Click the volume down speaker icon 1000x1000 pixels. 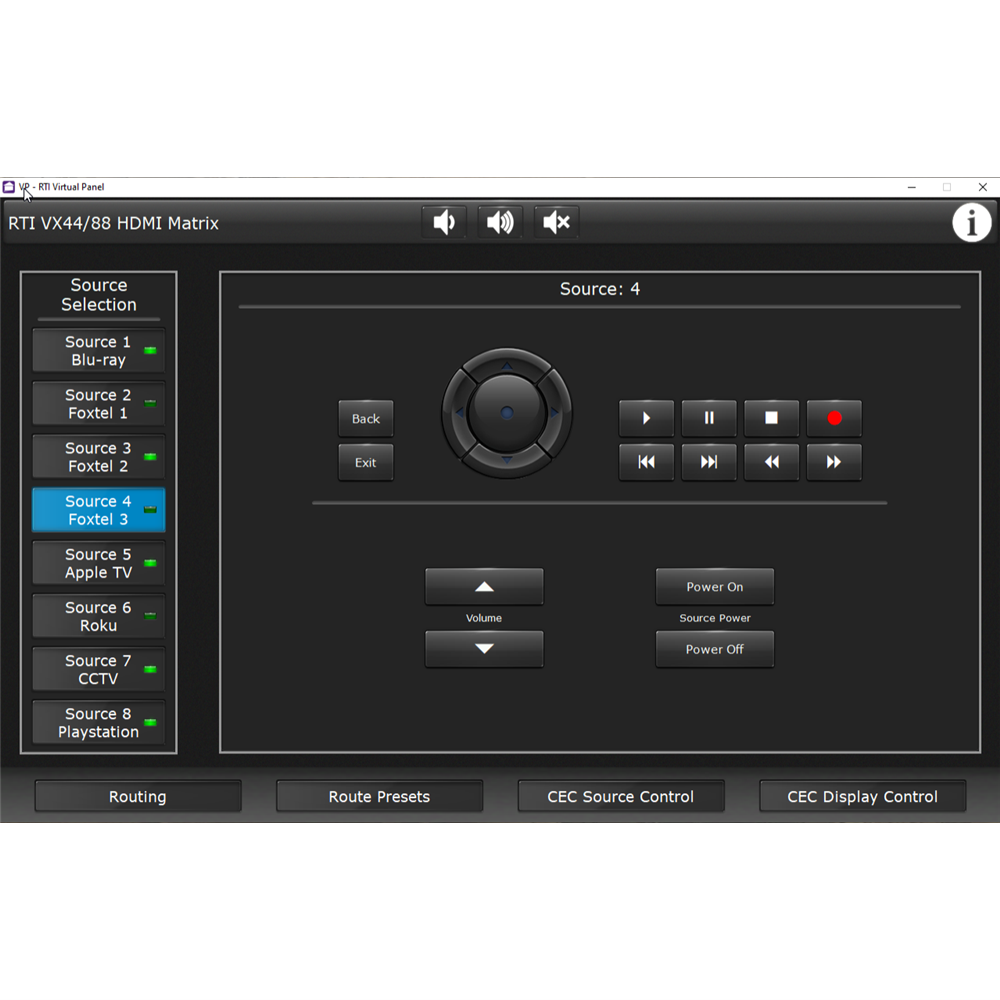click(x=444, y=222)
